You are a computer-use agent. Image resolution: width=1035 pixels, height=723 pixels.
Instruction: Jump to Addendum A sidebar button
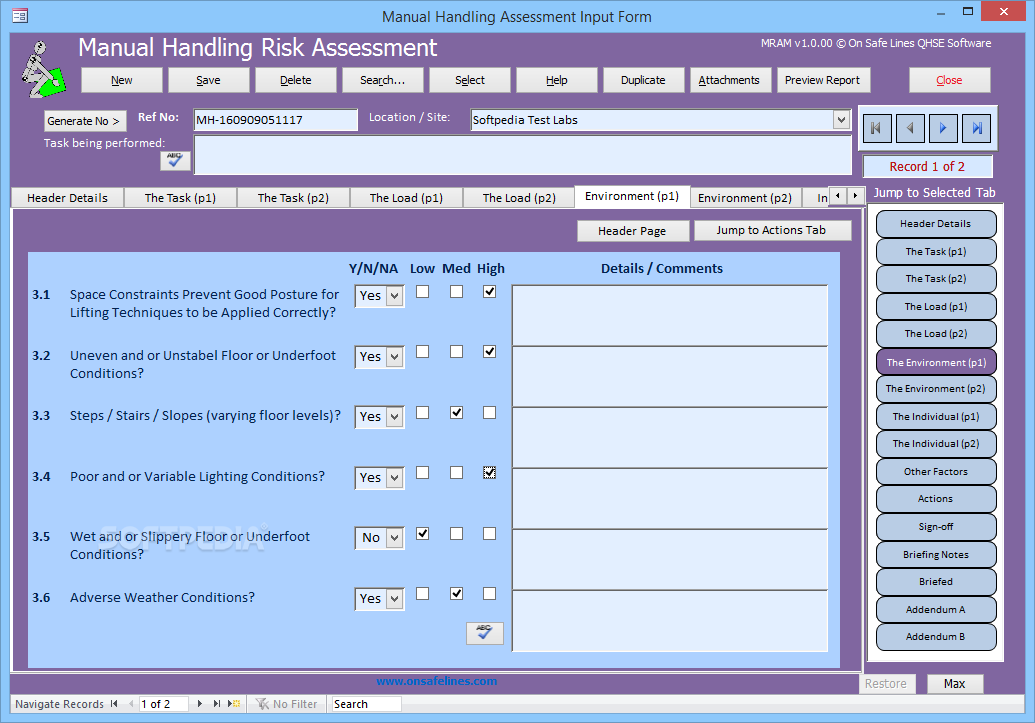coord(936,609)
